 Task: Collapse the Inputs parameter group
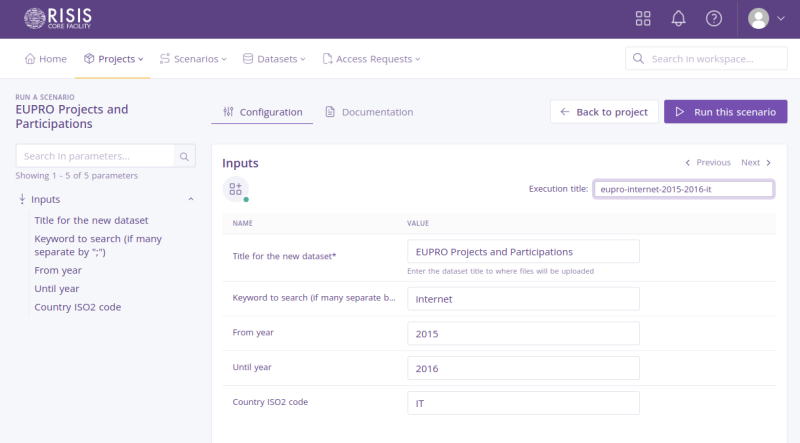[191, 199]
